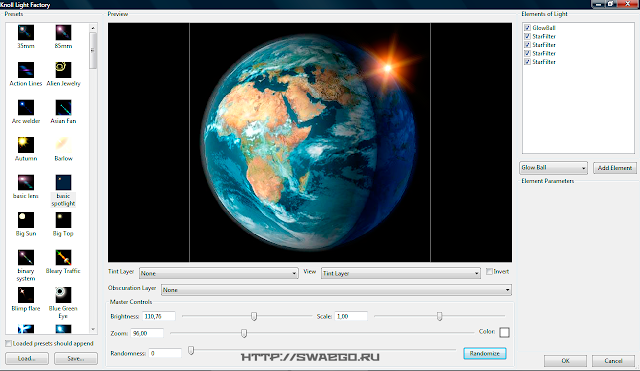The width and height of the screenshot is (640, 371).
Task: Click the Zoom value field
Action: pos(147,333)
